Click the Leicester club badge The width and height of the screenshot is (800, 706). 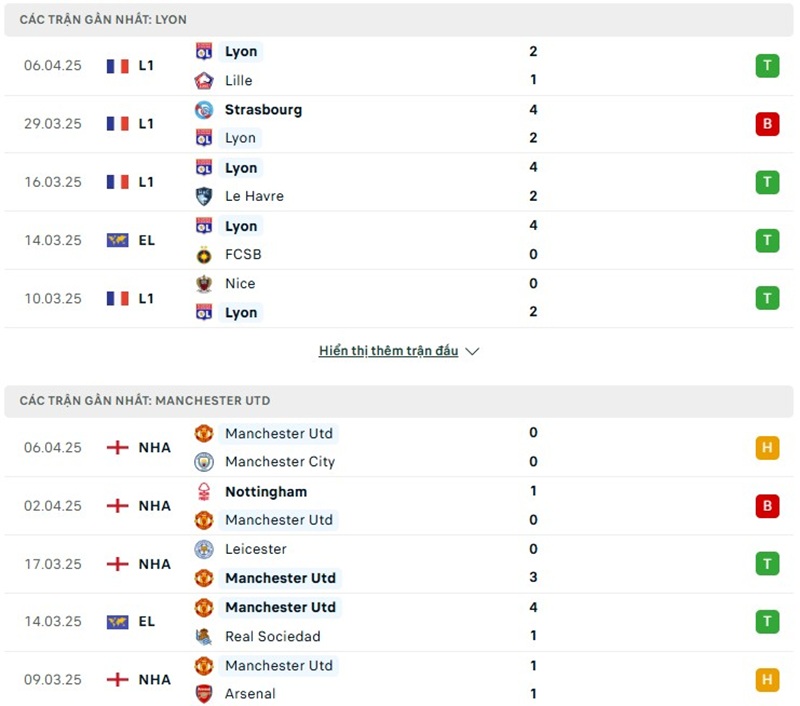(x=204, y=549)
